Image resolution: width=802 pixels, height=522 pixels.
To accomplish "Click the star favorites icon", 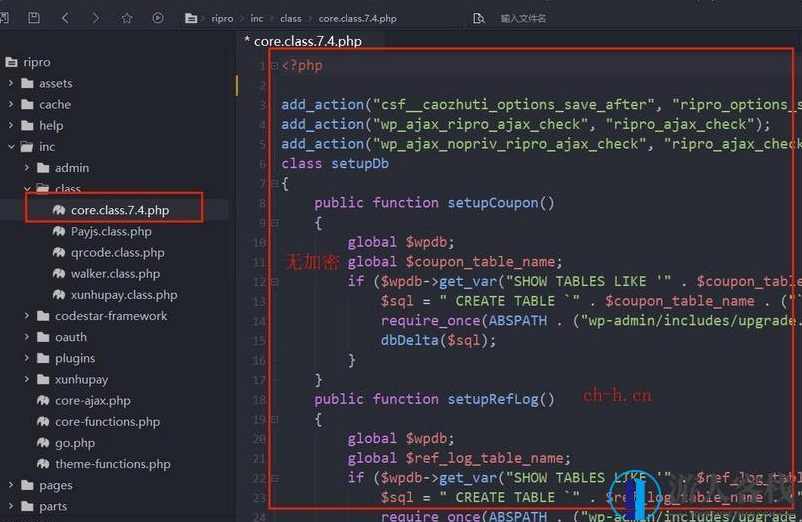I will point(127,18).
